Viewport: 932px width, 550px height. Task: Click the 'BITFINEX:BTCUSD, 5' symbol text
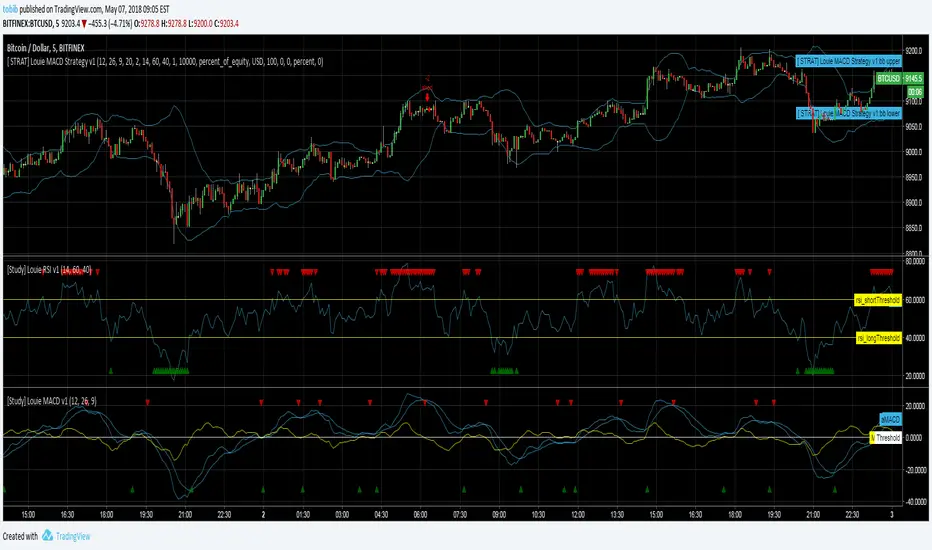point(31,24)
